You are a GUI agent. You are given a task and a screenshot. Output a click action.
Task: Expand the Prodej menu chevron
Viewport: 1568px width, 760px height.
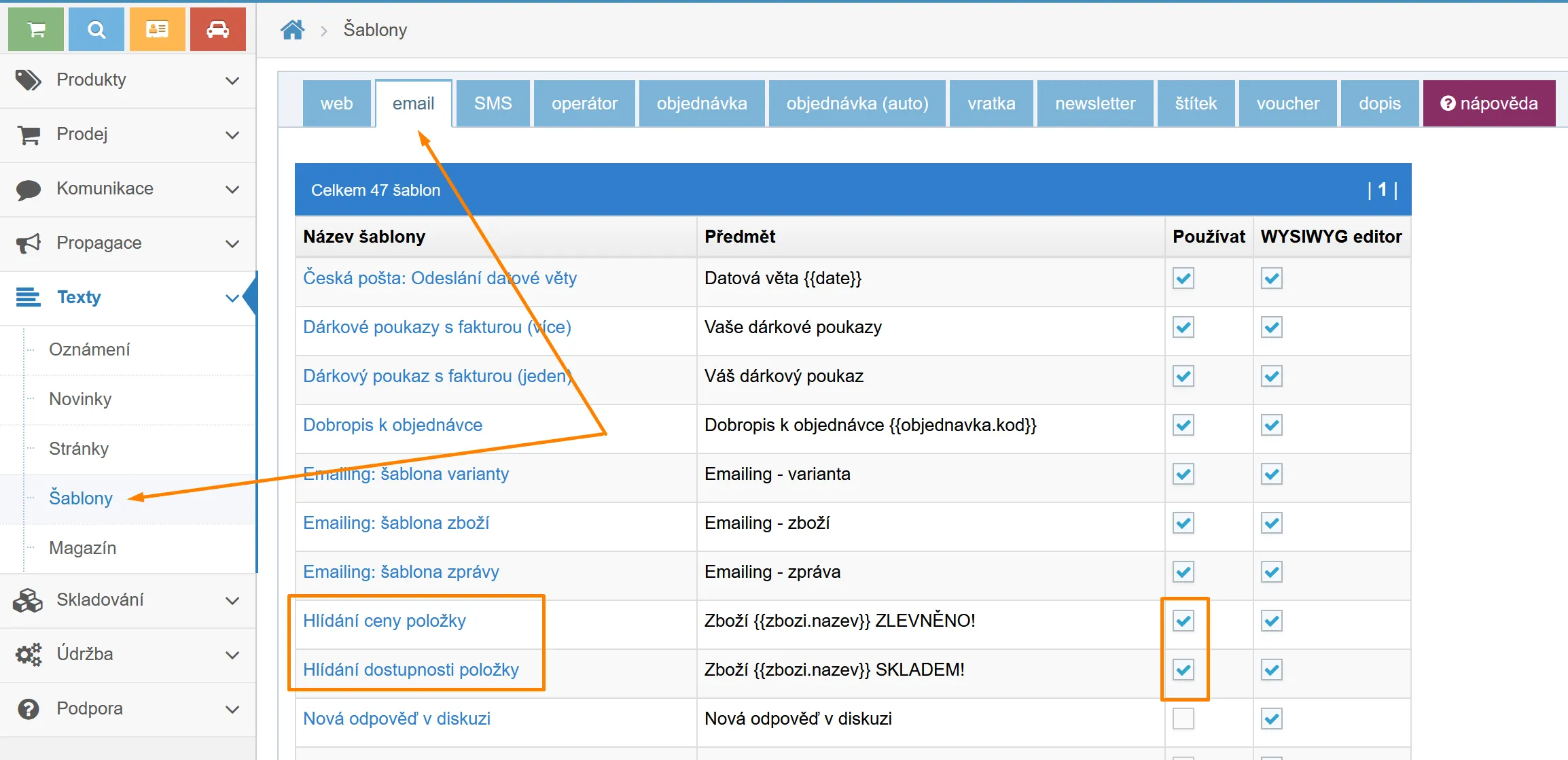pos(232,135)
